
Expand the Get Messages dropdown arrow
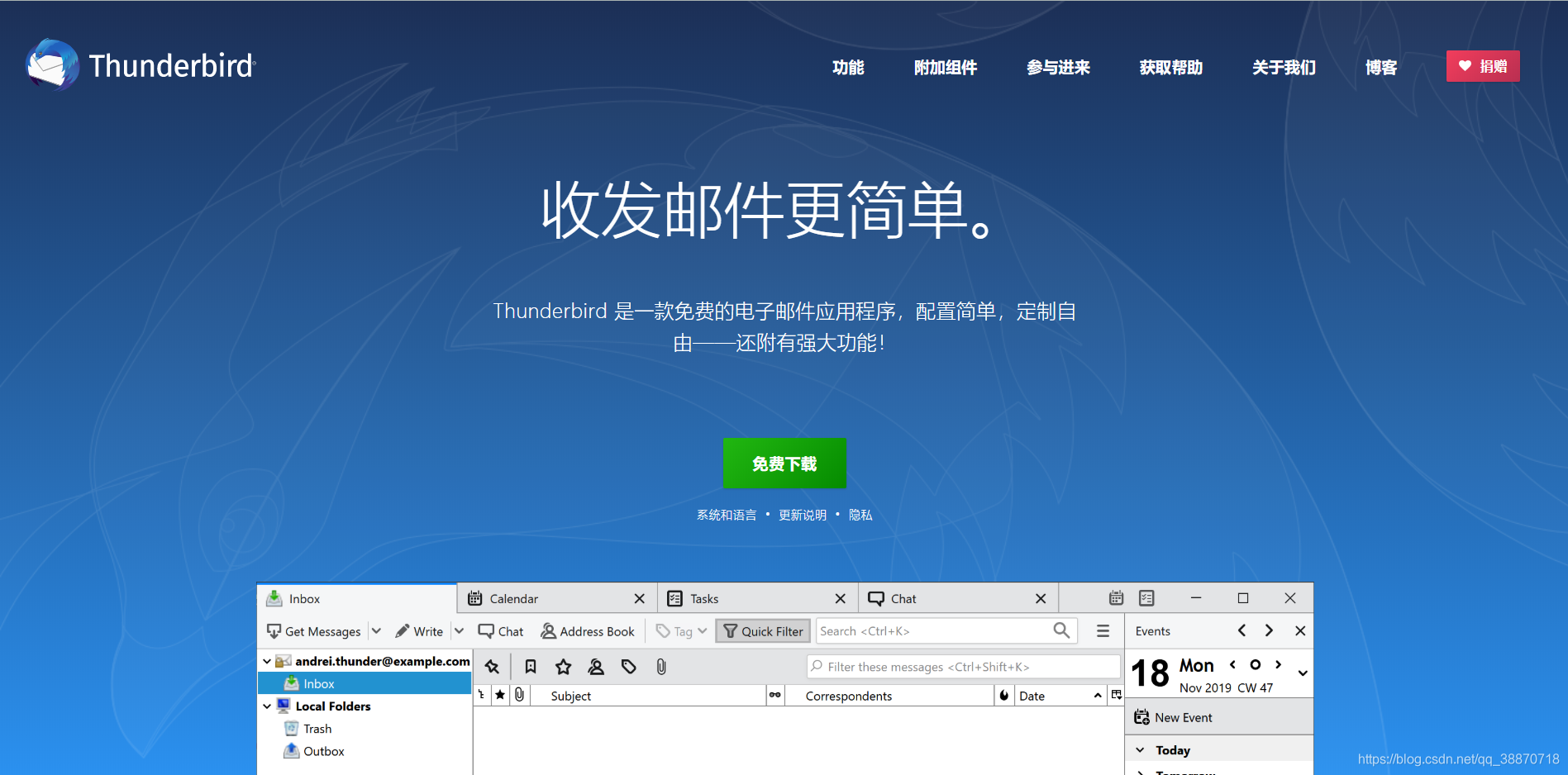376,631
